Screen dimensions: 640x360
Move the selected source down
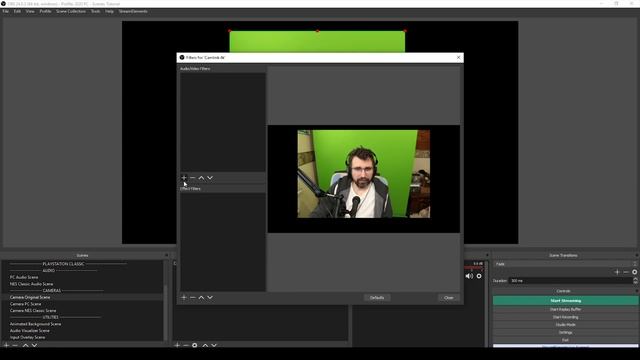coord(214,345)
